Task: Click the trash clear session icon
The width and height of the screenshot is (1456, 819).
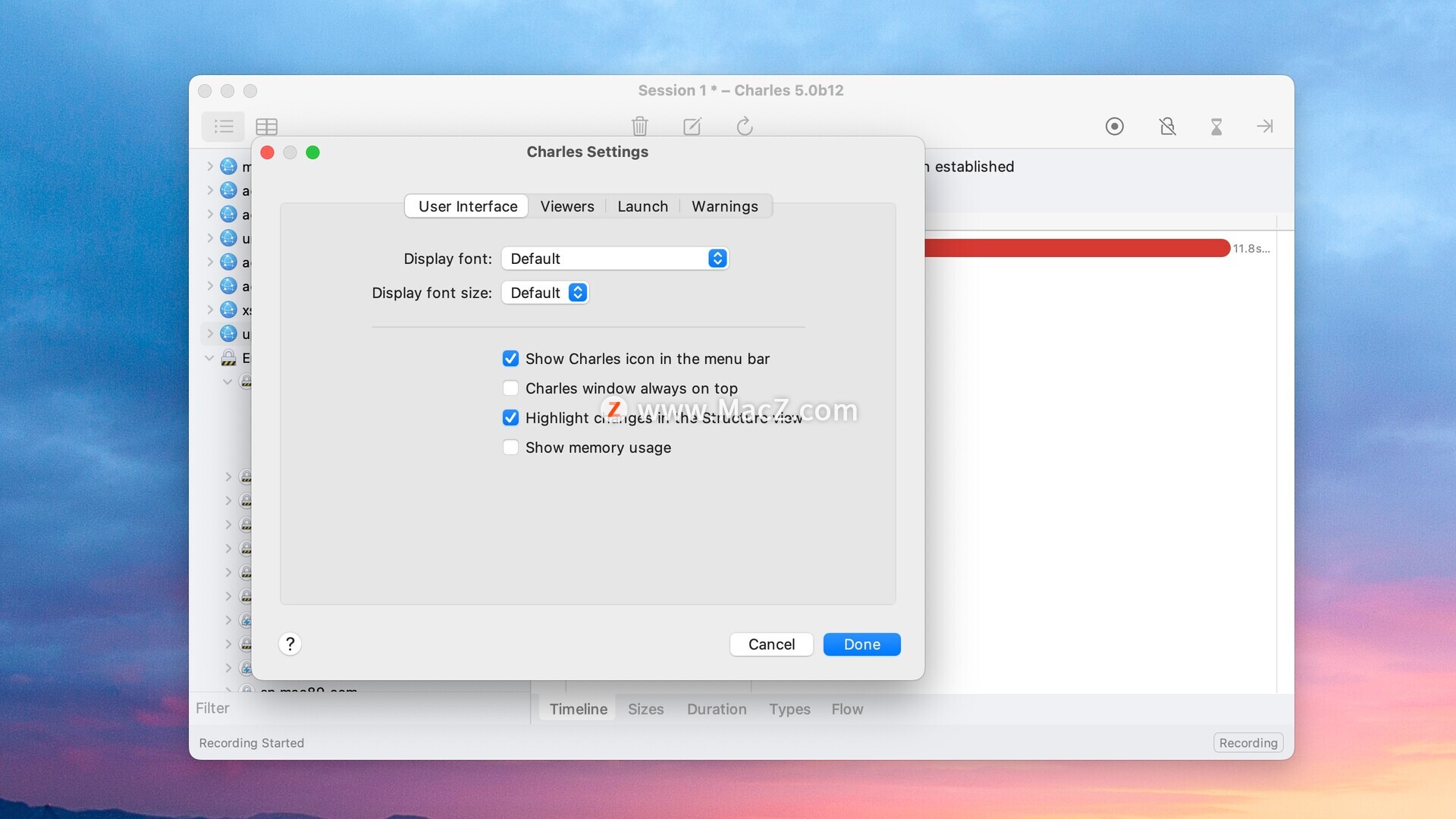Action: [639, 126]
